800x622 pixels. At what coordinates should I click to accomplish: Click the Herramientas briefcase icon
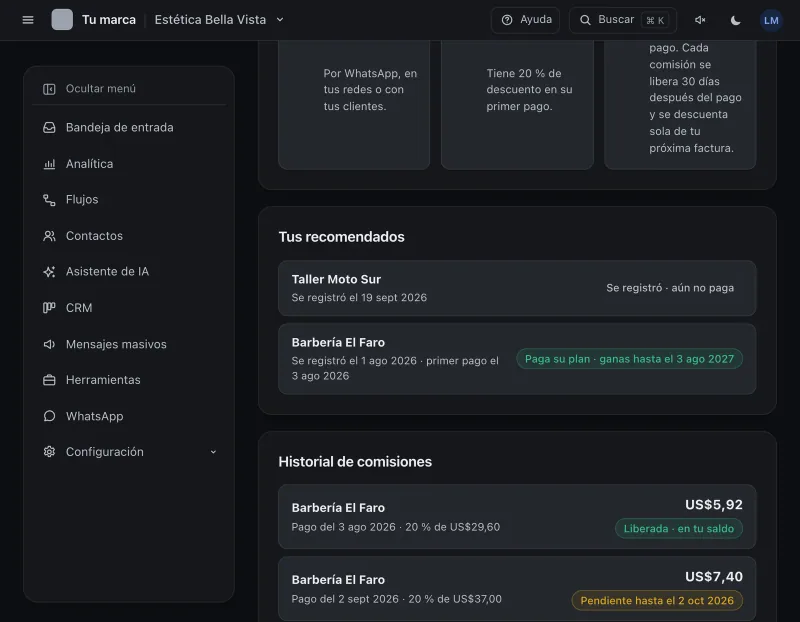tap(49, 380)
